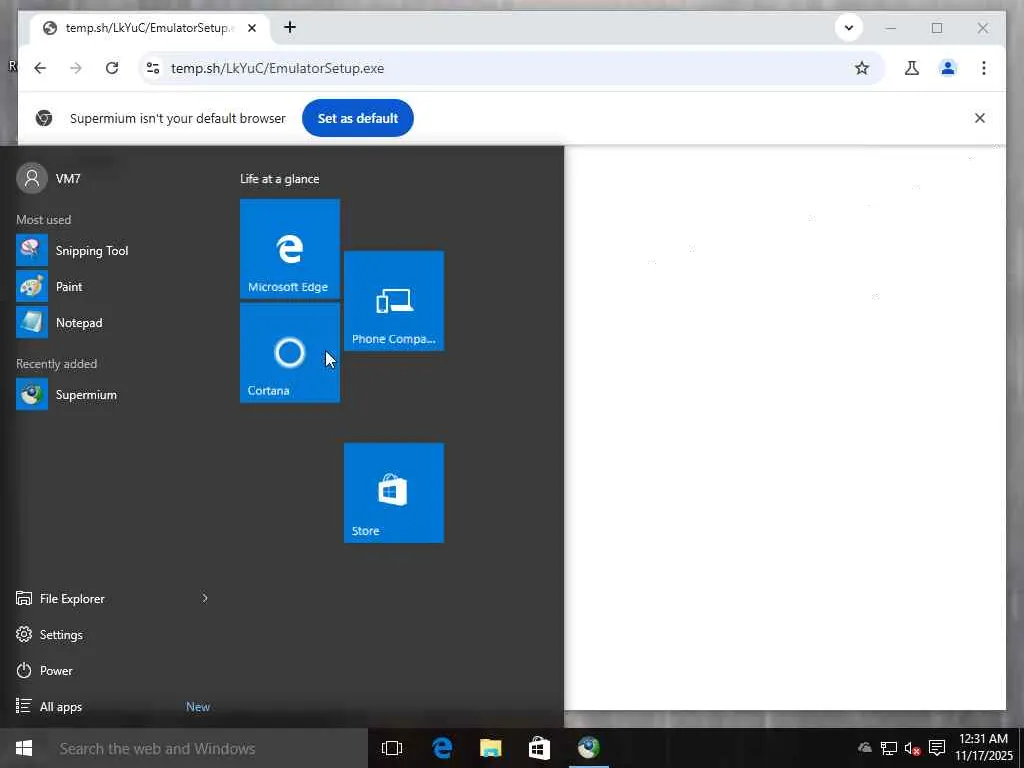
Task: Launch Notepad from Most used
Action: click(111, 323)
